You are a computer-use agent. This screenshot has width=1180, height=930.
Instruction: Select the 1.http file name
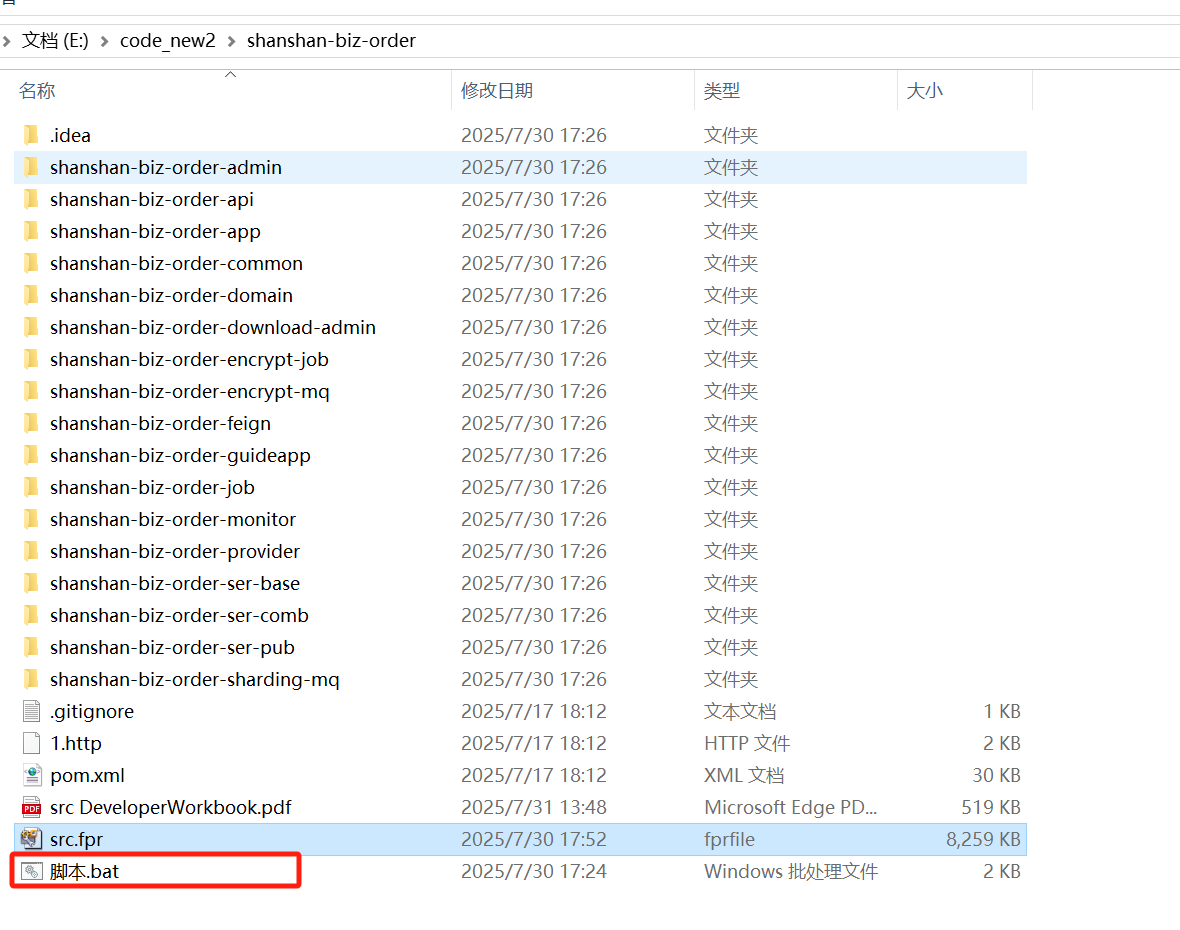(x=76, y=743)
